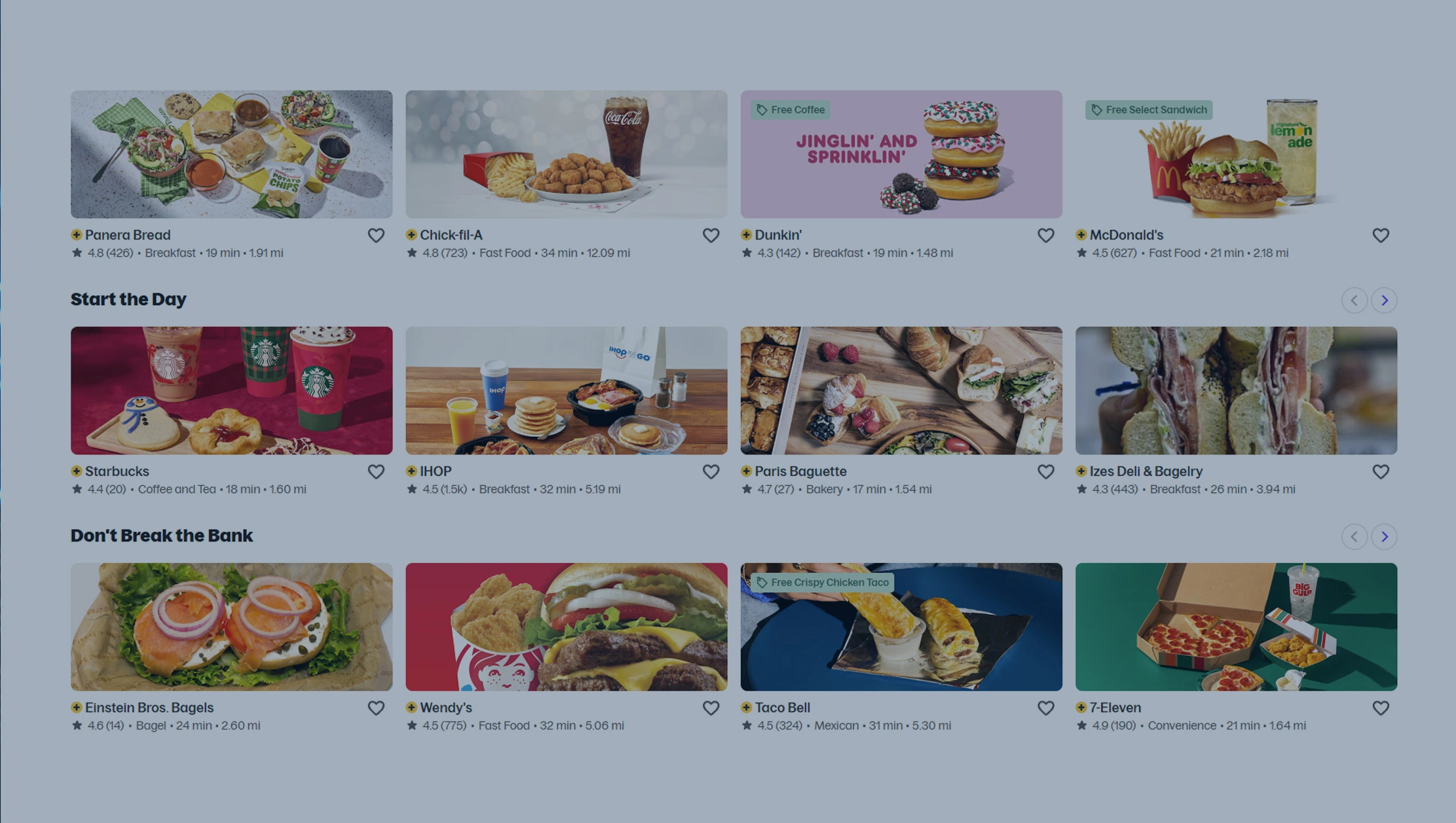The height and width of the screenshot is (823, 1456).
Task: Open the Free Coffee offer tag on Dunkin'
Action: point(791,110)
